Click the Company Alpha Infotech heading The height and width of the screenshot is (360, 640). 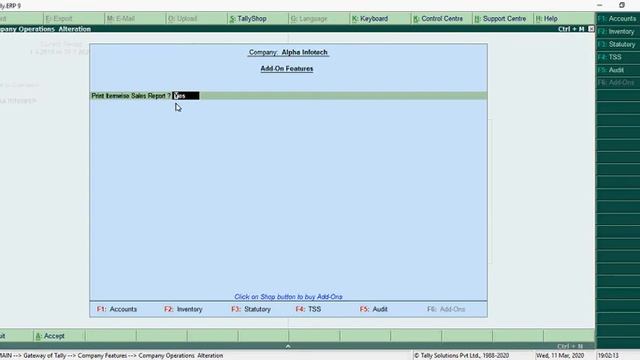(288, 52)
